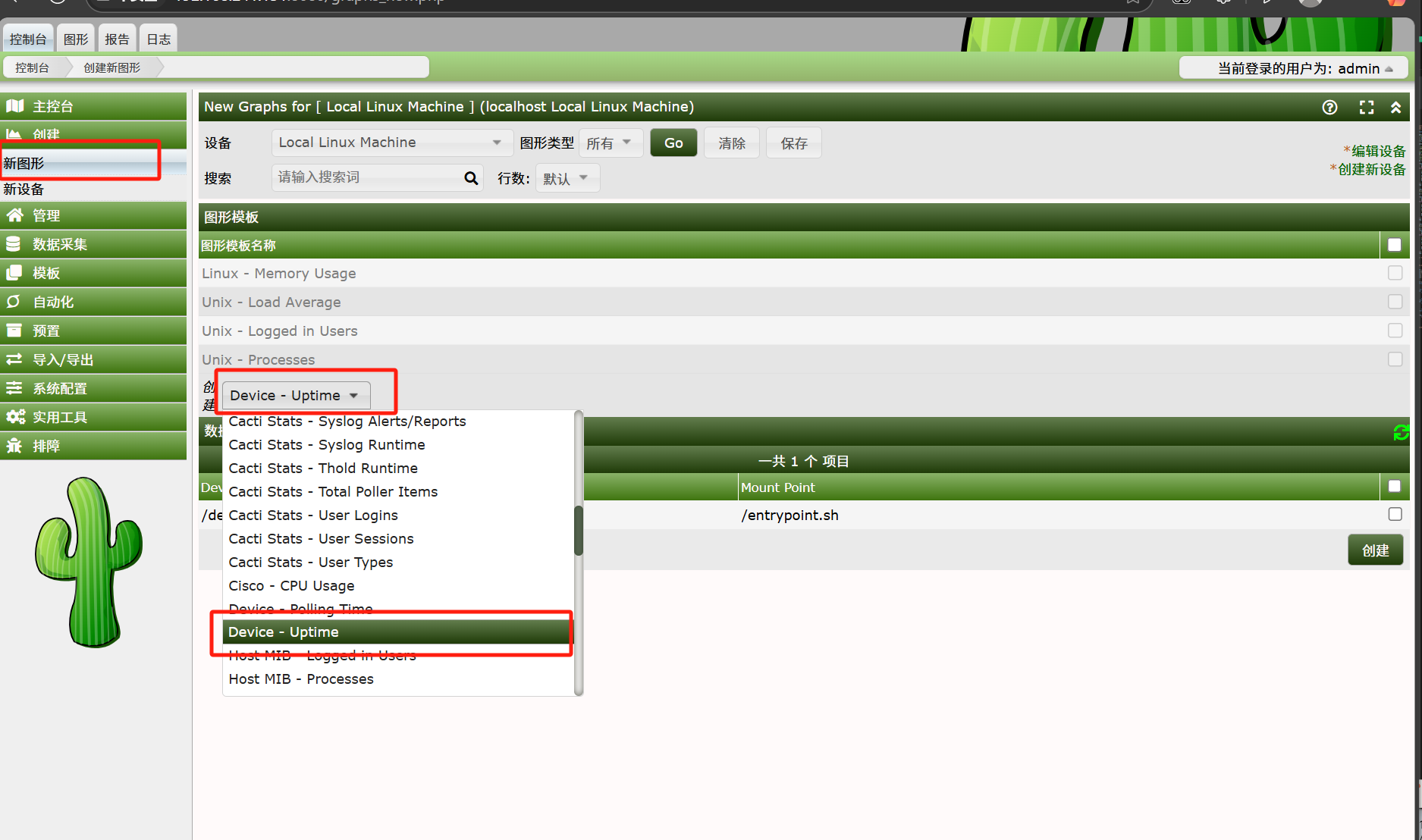Click the cactus logo image in sidebar
This screenshot has width=1422, height=840.
coord(89,562)
